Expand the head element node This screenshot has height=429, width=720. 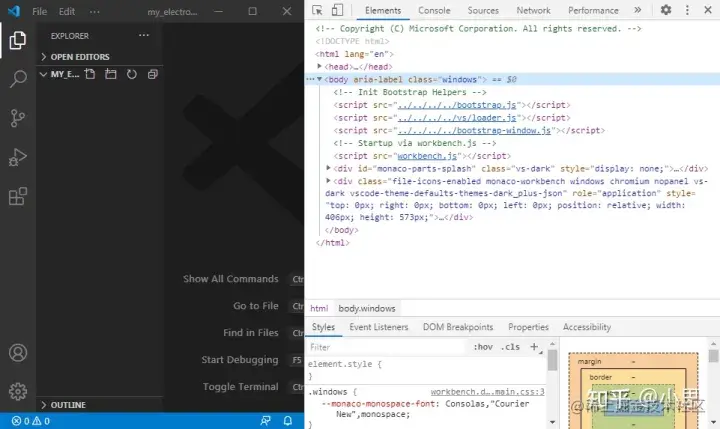pyautogui.click(x=319, y=66)
